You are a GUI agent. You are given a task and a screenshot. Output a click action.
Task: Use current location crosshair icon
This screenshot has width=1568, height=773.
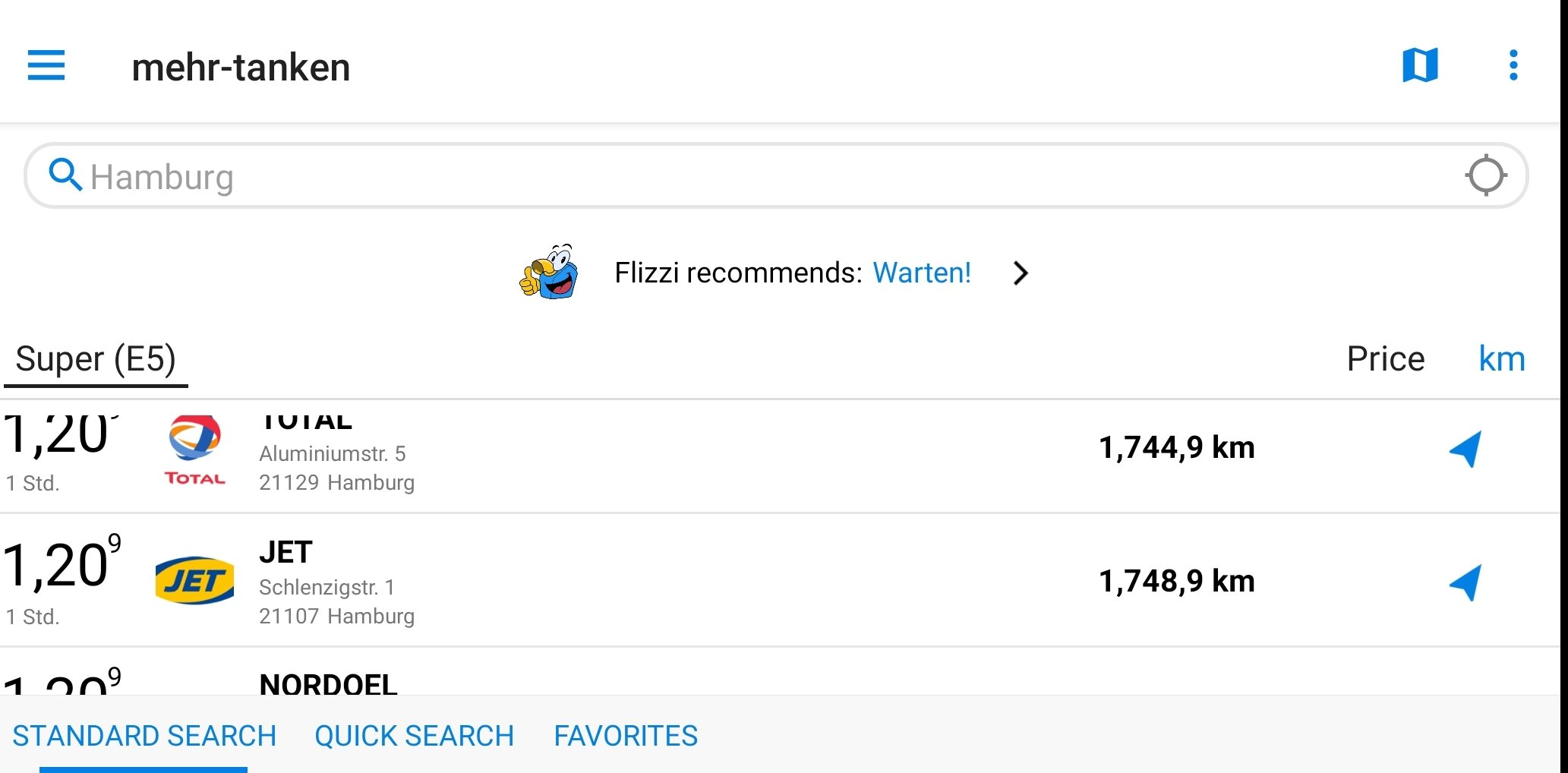pos(1486,175)
